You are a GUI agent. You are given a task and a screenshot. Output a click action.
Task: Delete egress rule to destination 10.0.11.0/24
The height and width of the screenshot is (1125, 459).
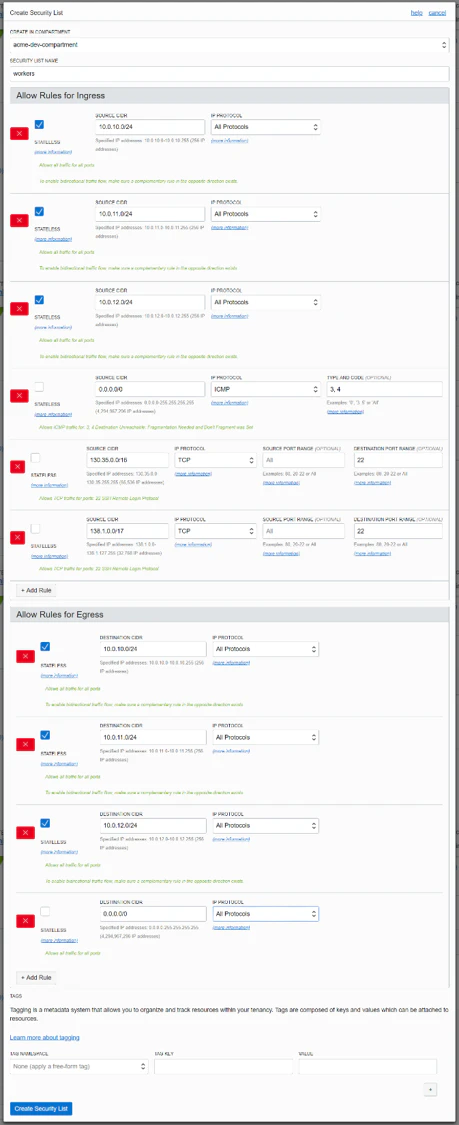click(x=25, y=744)
